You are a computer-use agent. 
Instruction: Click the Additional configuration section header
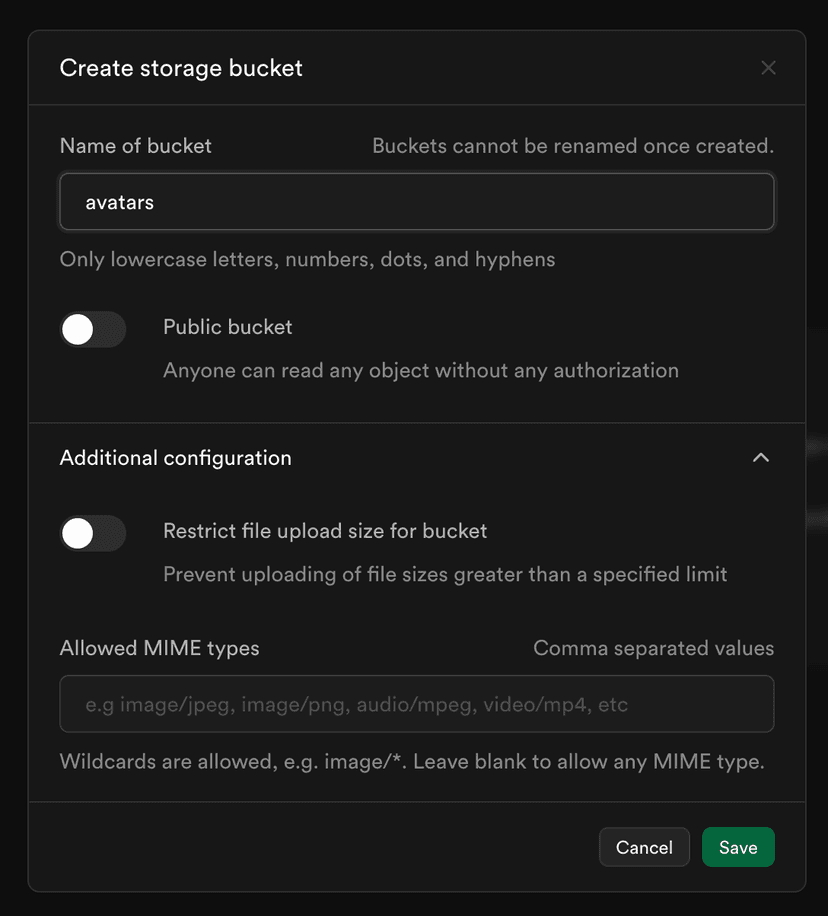tap(176, 457)
